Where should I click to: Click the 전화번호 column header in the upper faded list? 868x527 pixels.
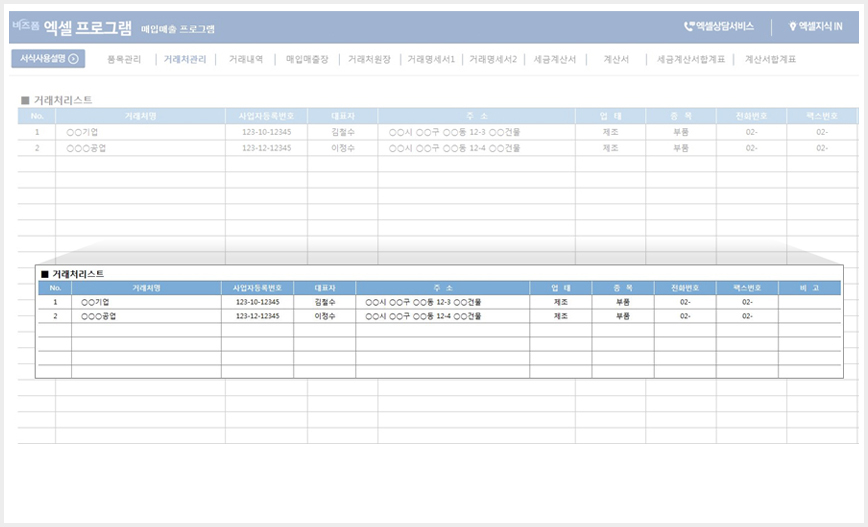pos(751,116)
